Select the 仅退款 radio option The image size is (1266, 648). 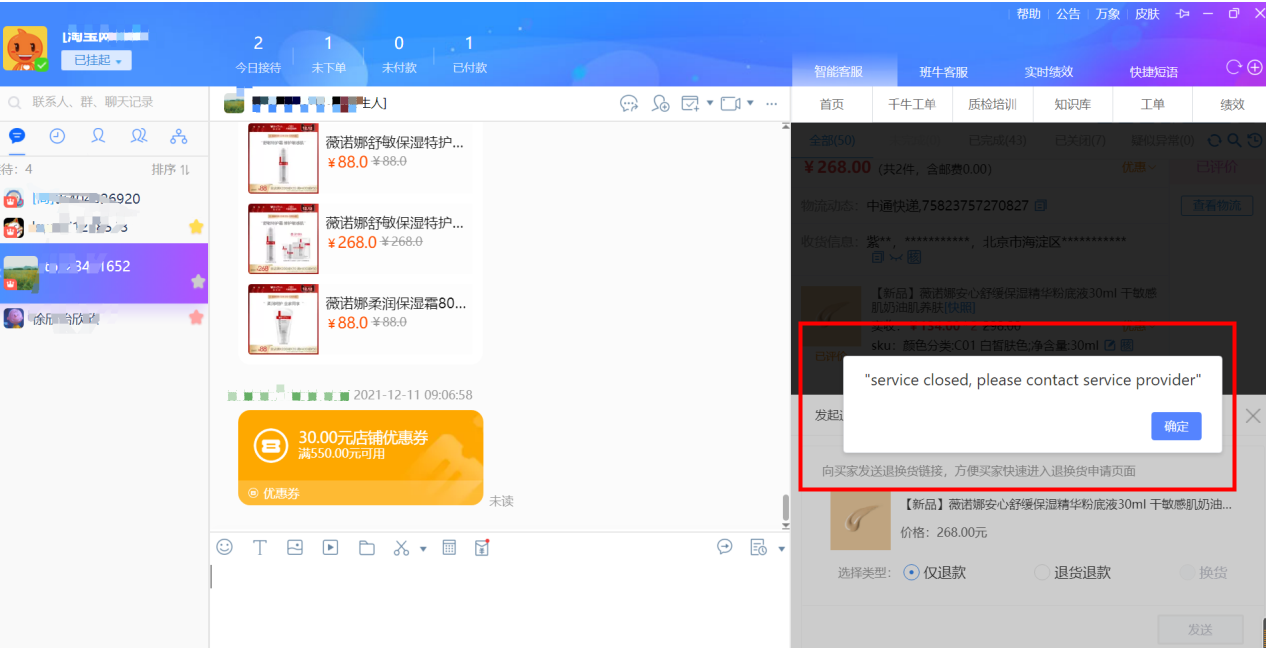(911, 572)
